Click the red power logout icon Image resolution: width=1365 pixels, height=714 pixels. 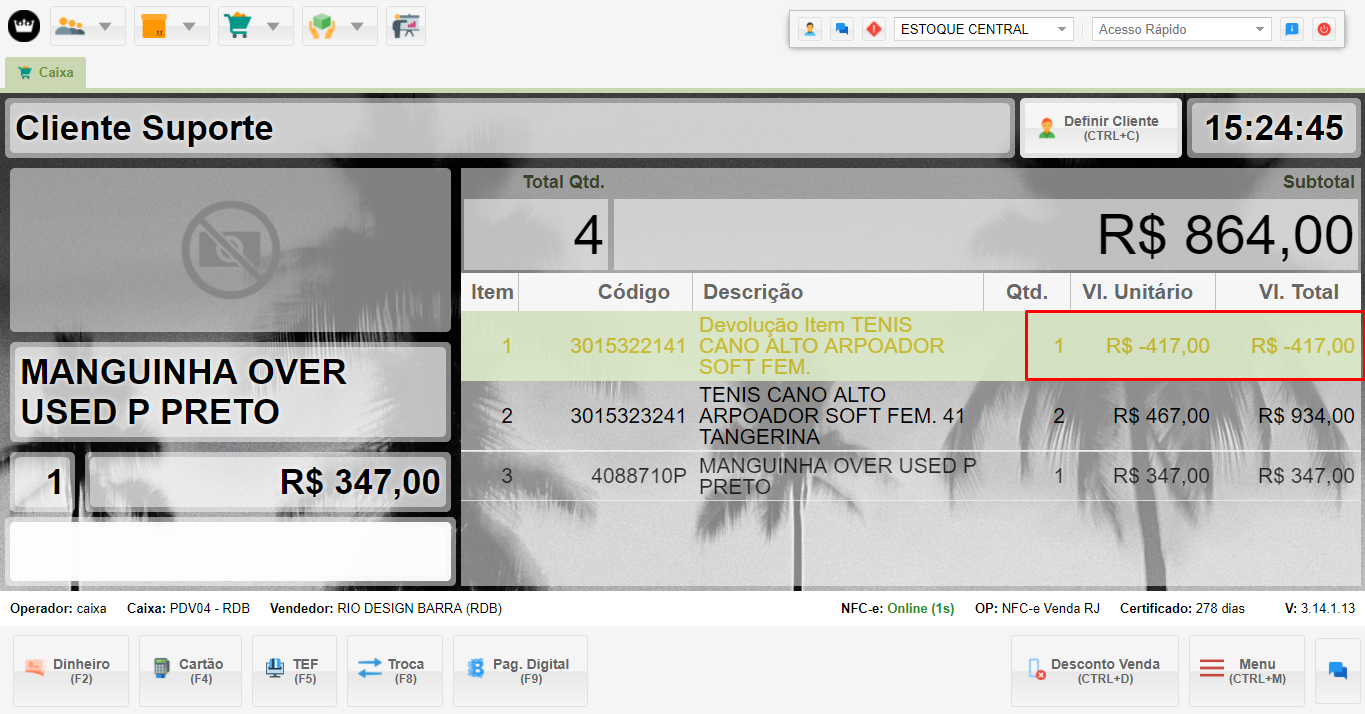click(1324, 30)
